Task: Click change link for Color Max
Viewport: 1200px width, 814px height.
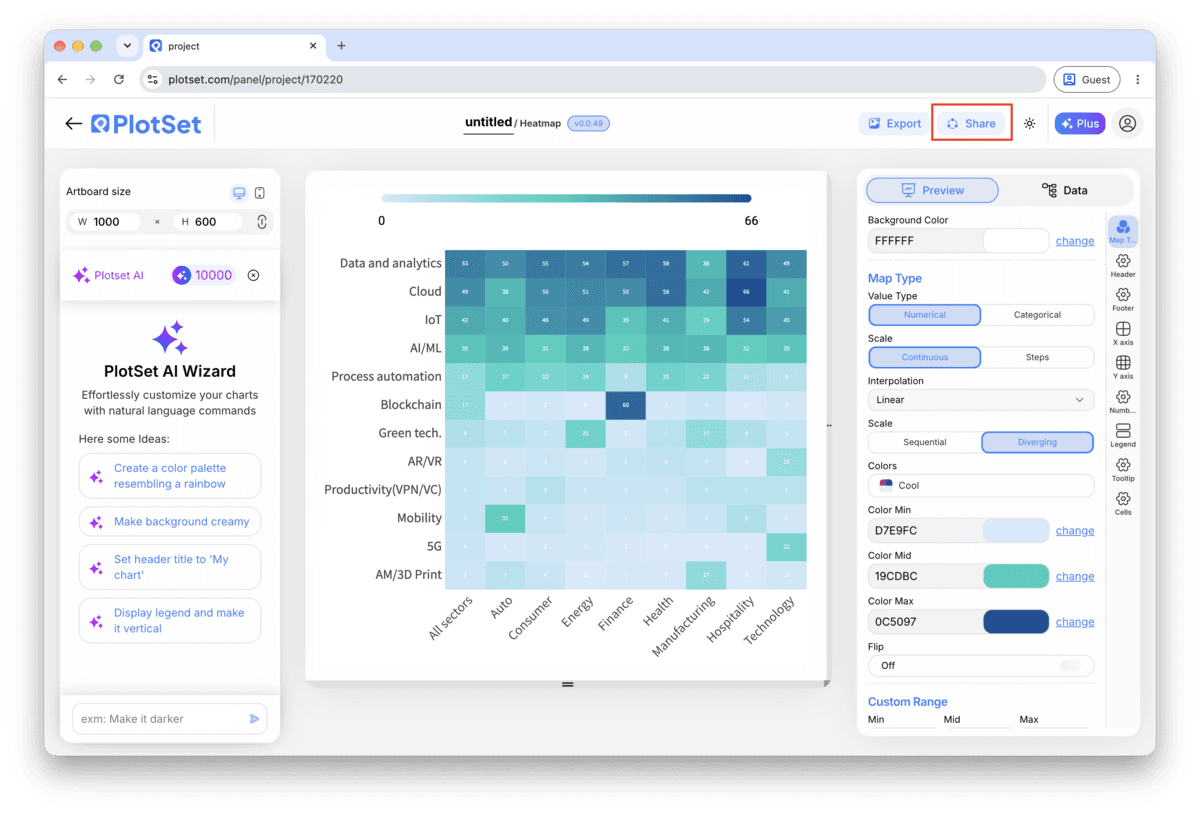Action: pos(1075,622)
